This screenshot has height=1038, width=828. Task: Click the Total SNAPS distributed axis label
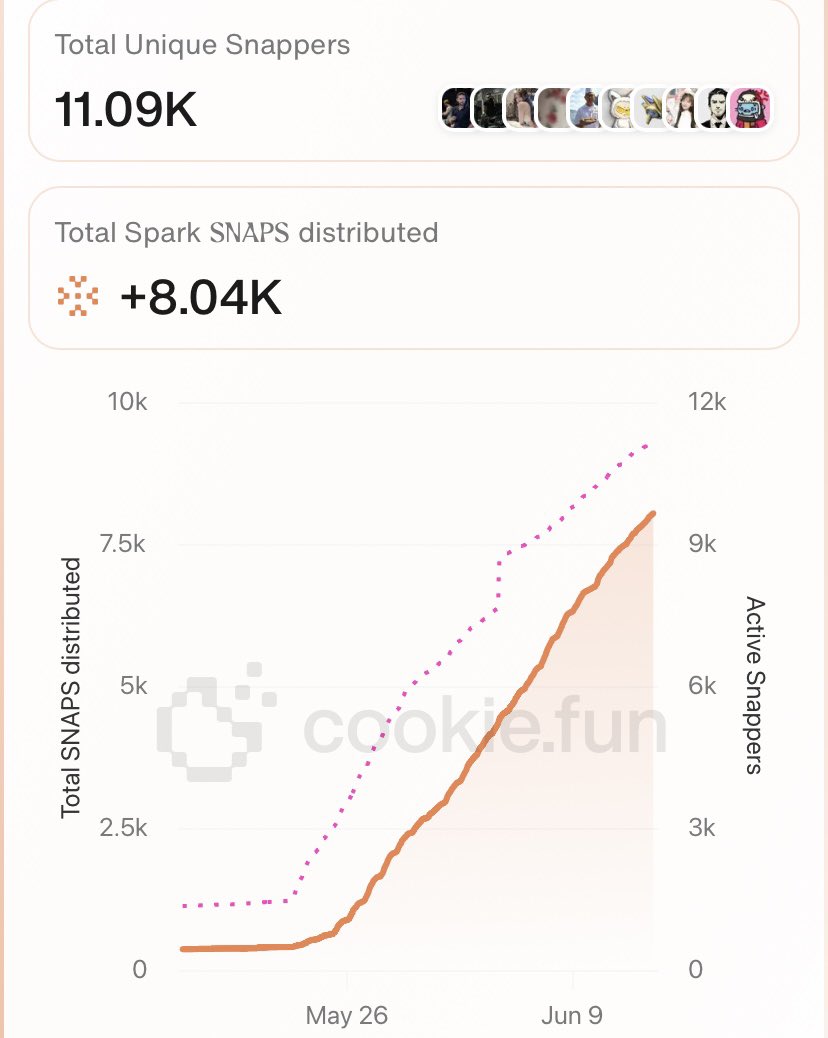[71, 688]
